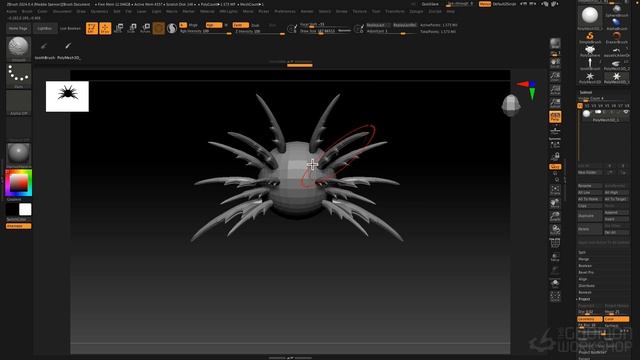
Task: Expand the Bevel Pro section
Action: click(586, 272)
